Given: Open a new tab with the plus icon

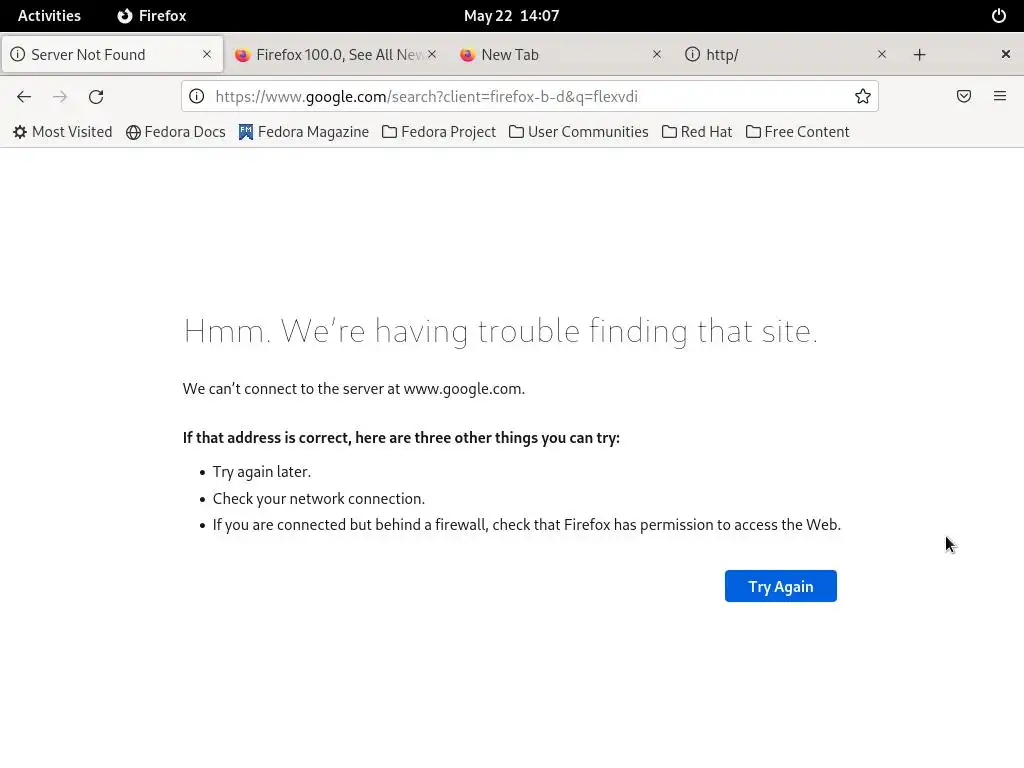Looking at the screenshot, I should coord(920,55).
